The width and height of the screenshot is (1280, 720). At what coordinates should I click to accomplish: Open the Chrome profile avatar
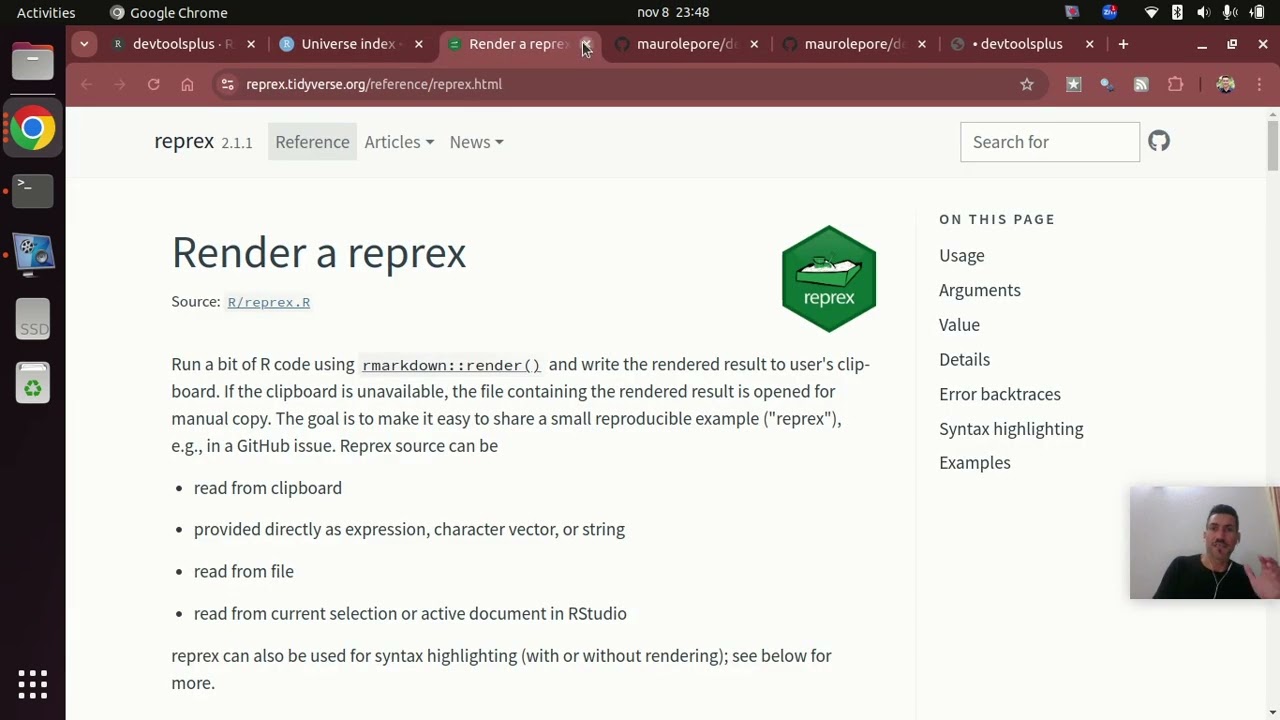(x=1225, y=84)
